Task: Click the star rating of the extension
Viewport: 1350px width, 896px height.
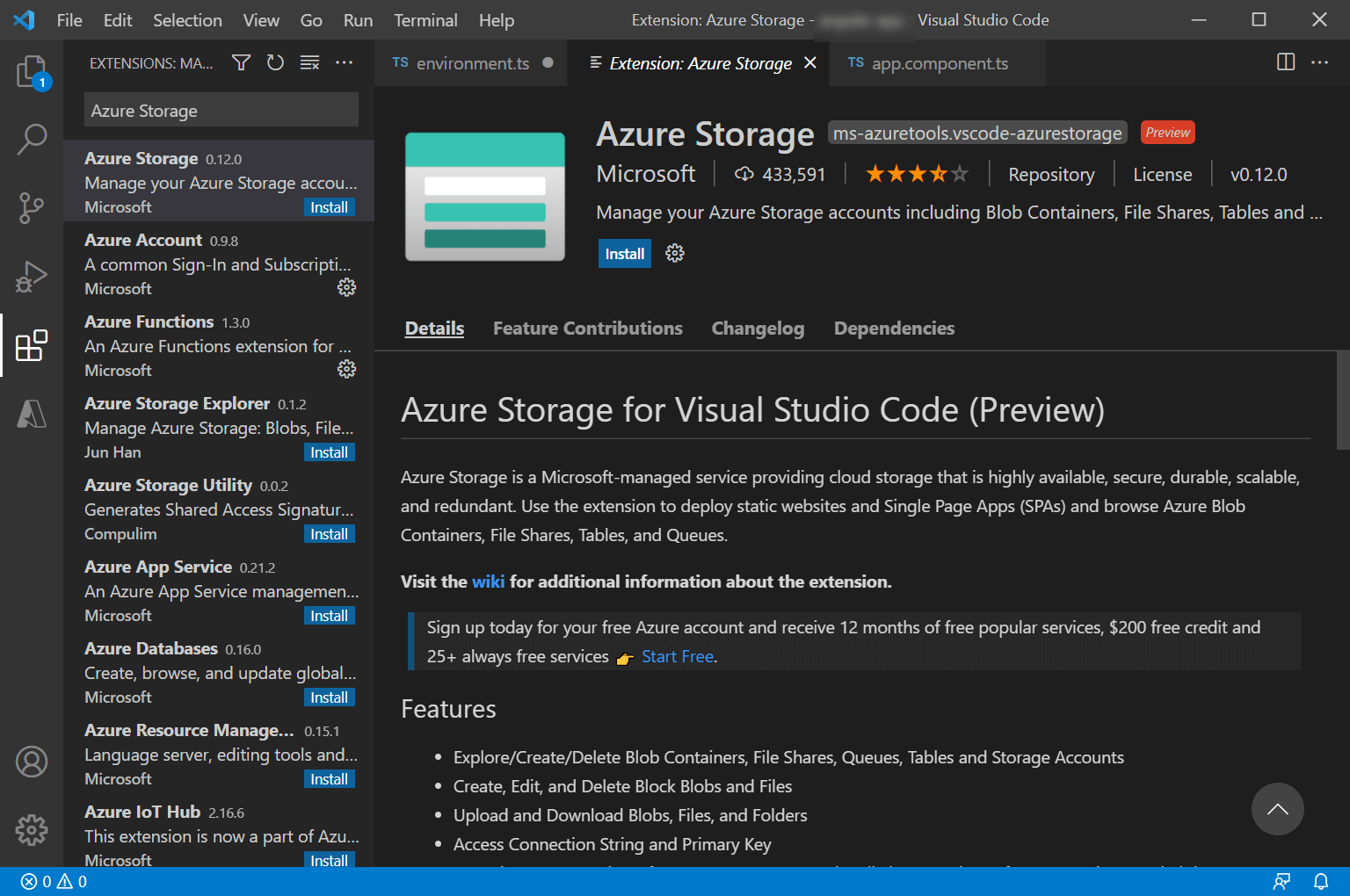Action: [917, 174]
